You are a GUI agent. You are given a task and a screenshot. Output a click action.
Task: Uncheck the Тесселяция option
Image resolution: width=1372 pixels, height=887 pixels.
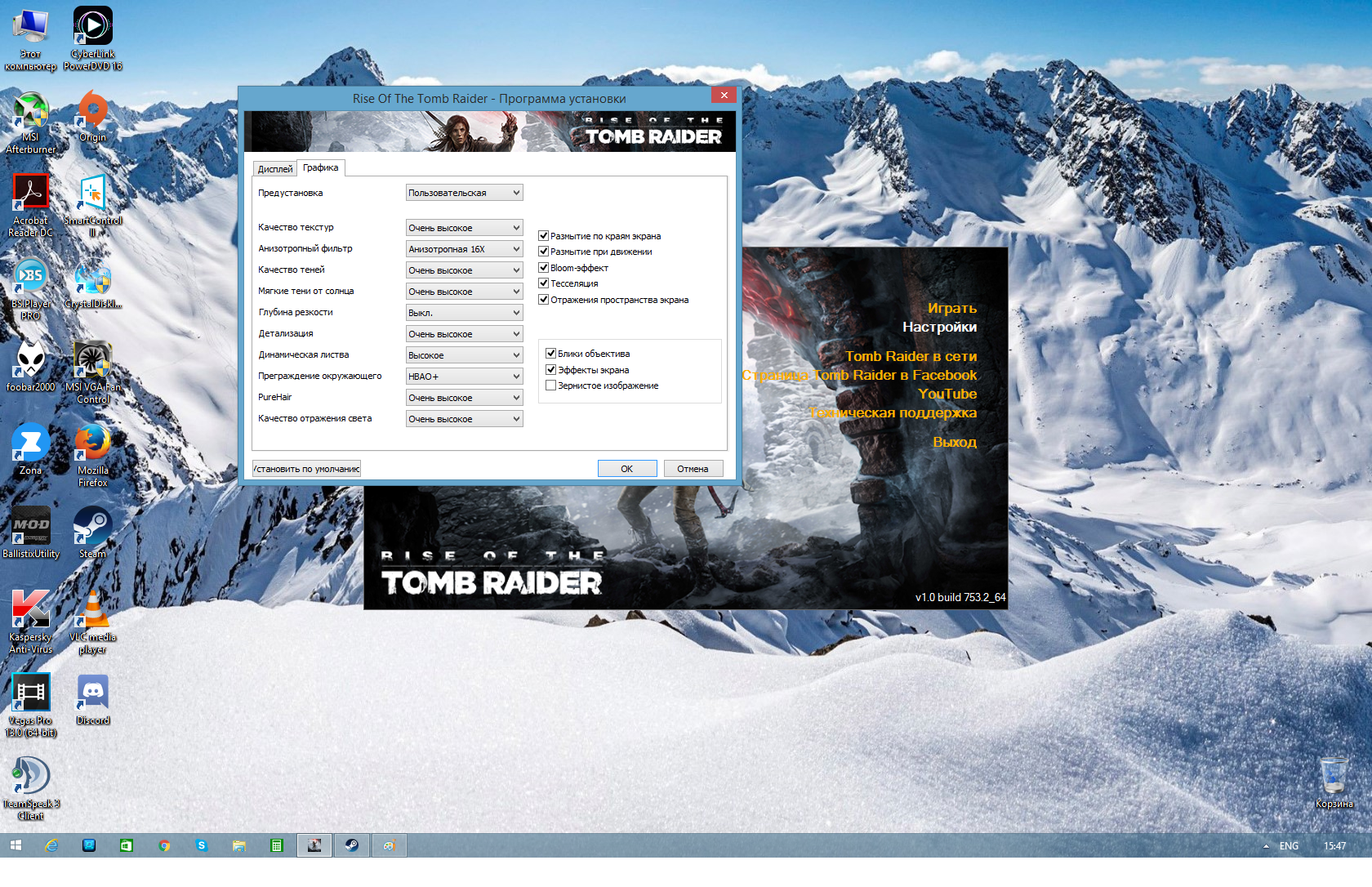[x=544, y=283]
